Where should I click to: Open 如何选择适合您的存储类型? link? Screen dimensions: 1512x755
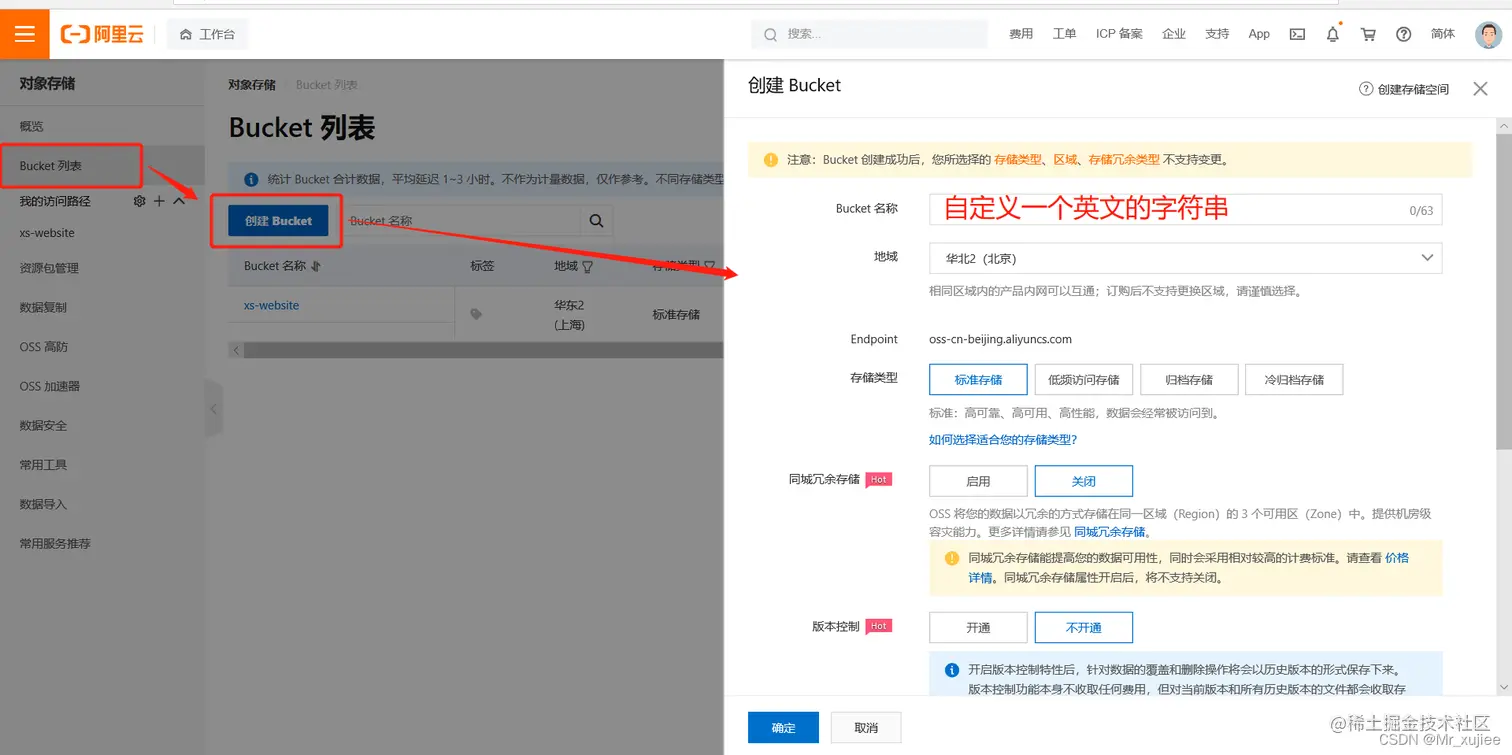(1003, 439)
